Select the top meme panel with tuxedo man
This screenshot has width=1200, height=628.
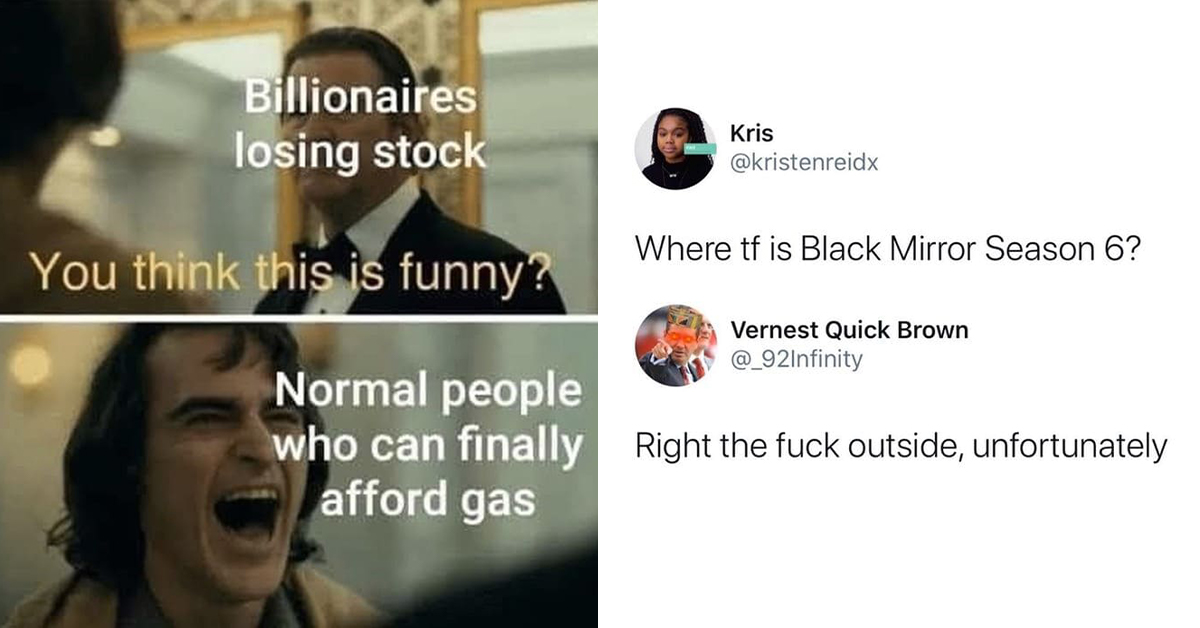point(299,156)
